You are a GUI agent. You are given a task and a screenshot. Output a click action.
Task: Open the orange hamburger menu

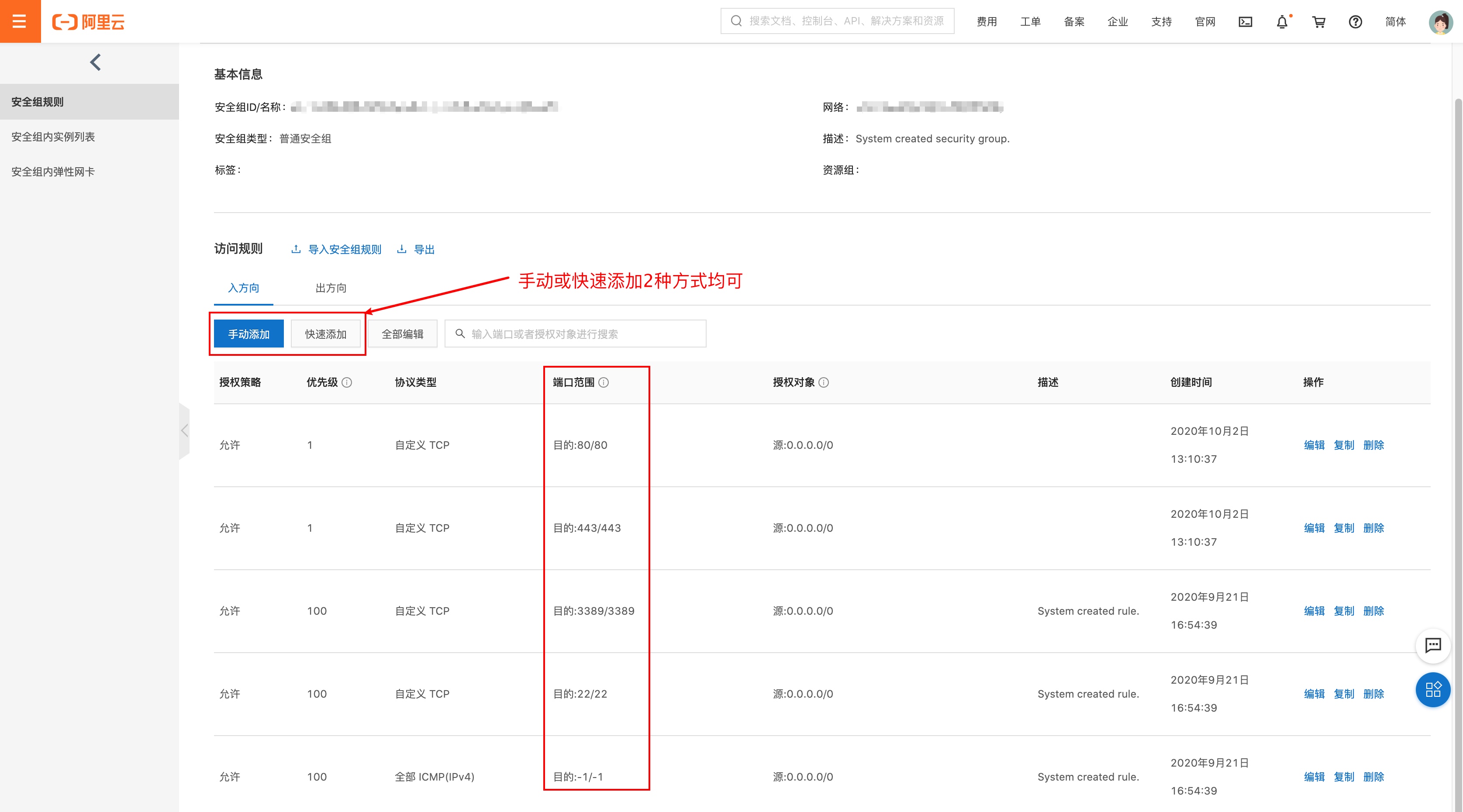click(20, 21)
